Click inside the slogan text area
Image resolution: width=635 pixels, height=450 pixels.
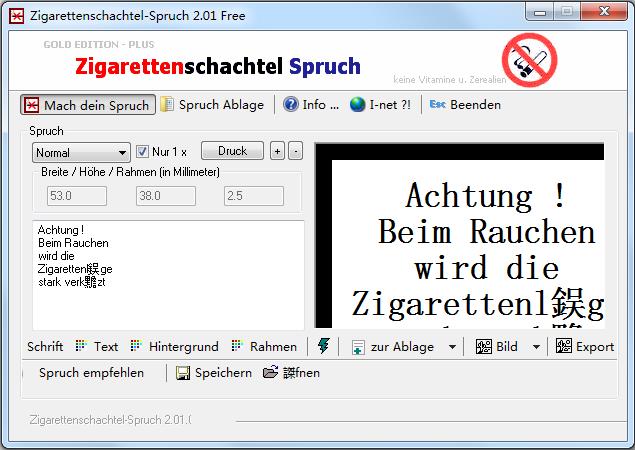(168, 275)
